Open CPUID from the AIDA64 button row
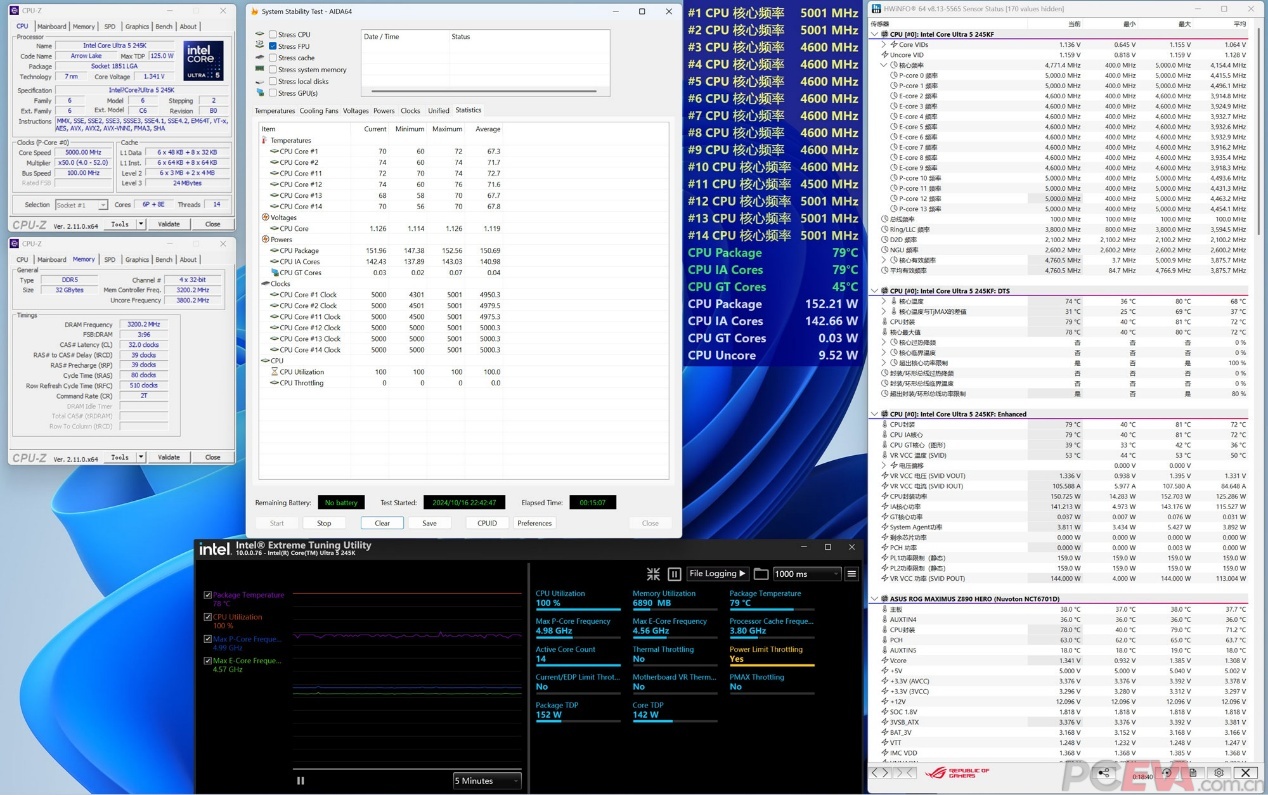 pyautogui.click(x=487, y=523)
